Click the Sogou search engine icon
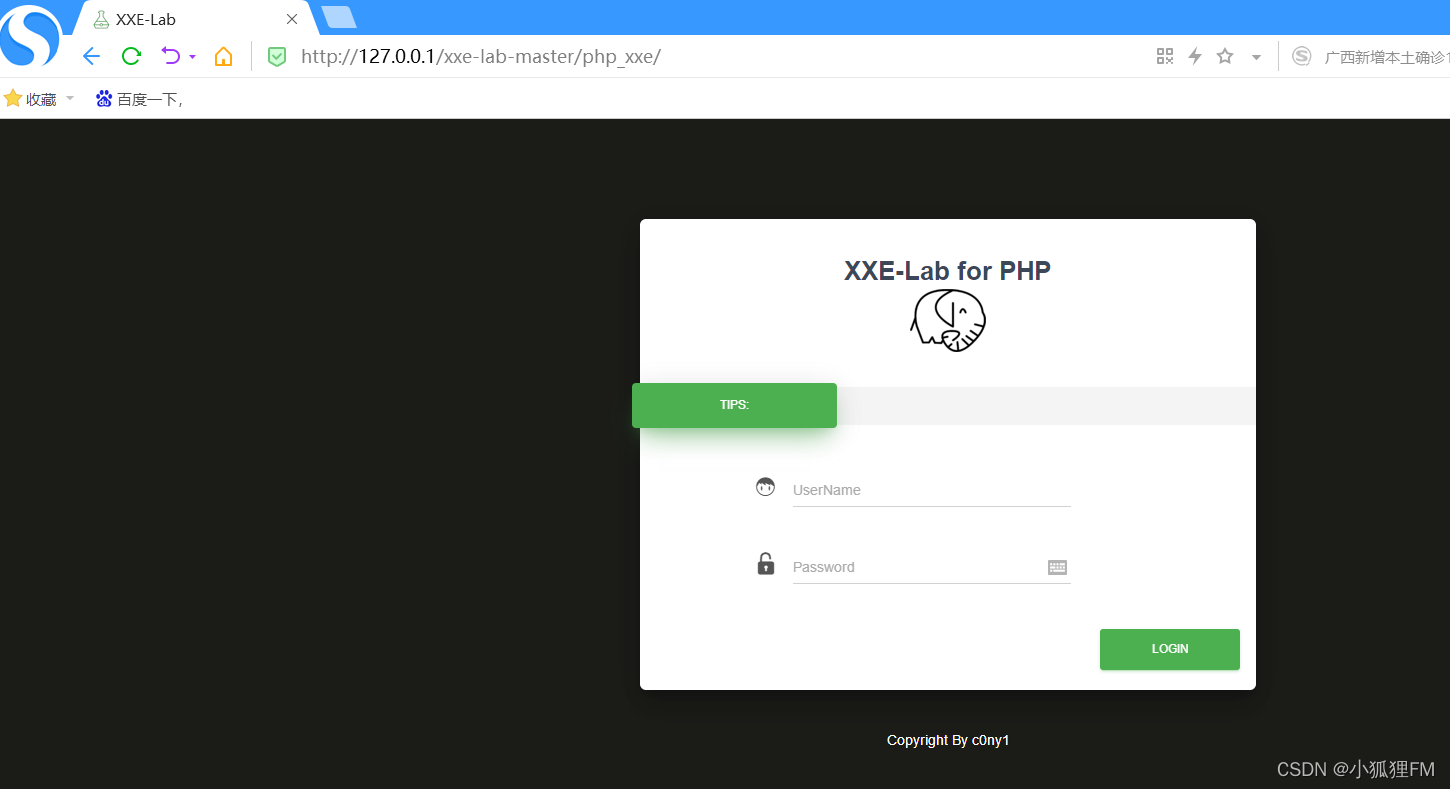The height and width of the screenshot is (789, 1450). pyautogui.click(x=1301, y=56)
